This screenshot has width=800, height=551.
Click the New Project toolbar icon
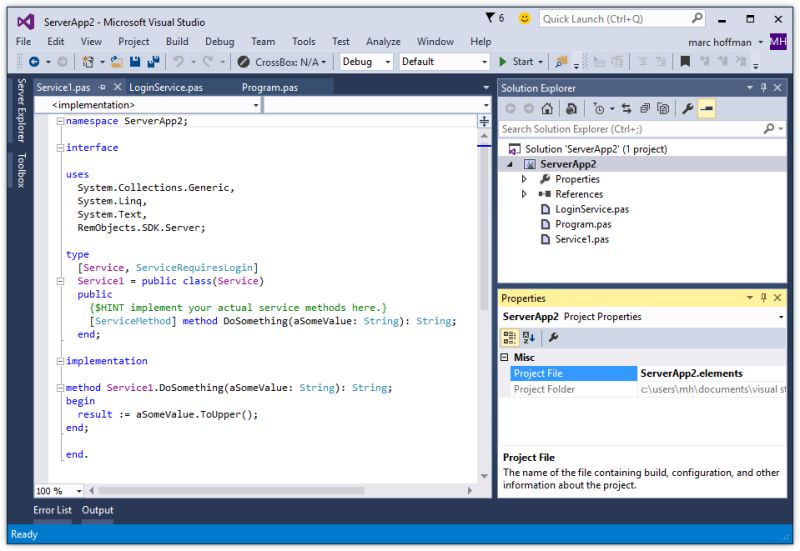[88, 62]
